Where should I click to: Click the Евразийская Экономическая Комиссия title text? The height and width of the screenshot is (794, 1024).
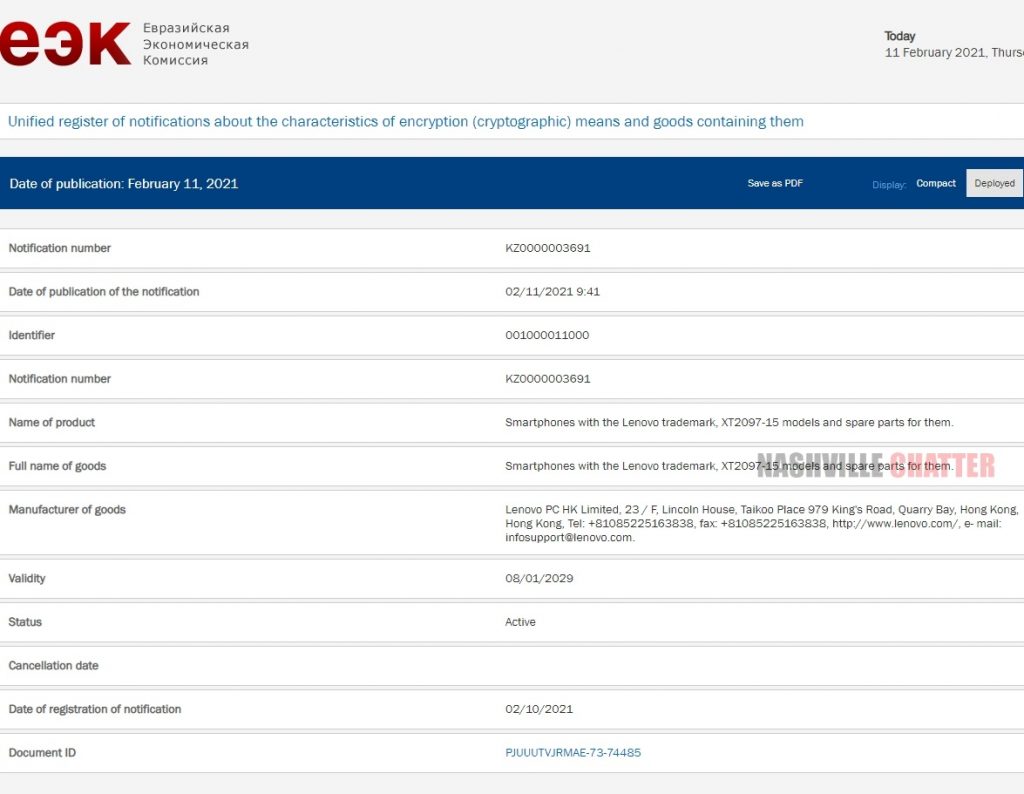click(195, 44)
